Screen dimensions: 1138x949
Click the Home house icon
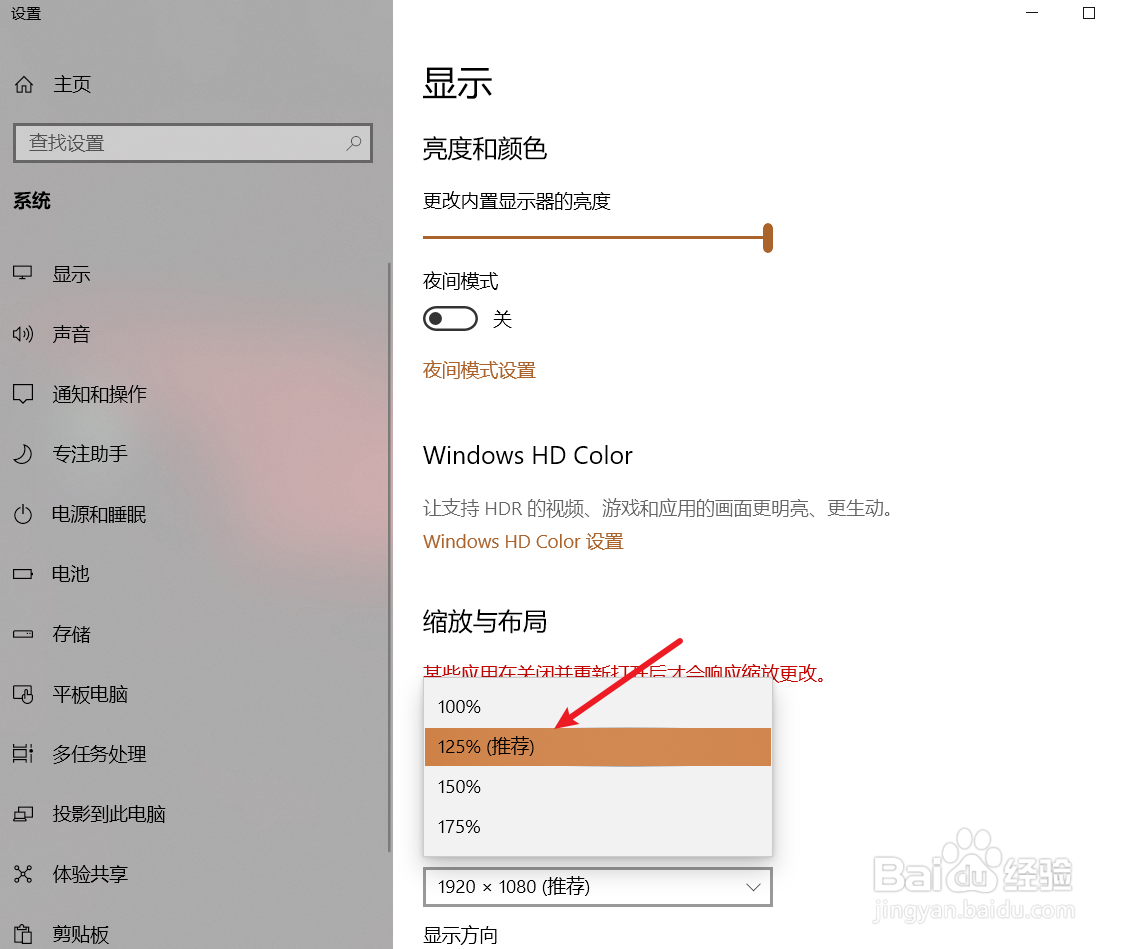pyautogui.click(x=24, y=85)
